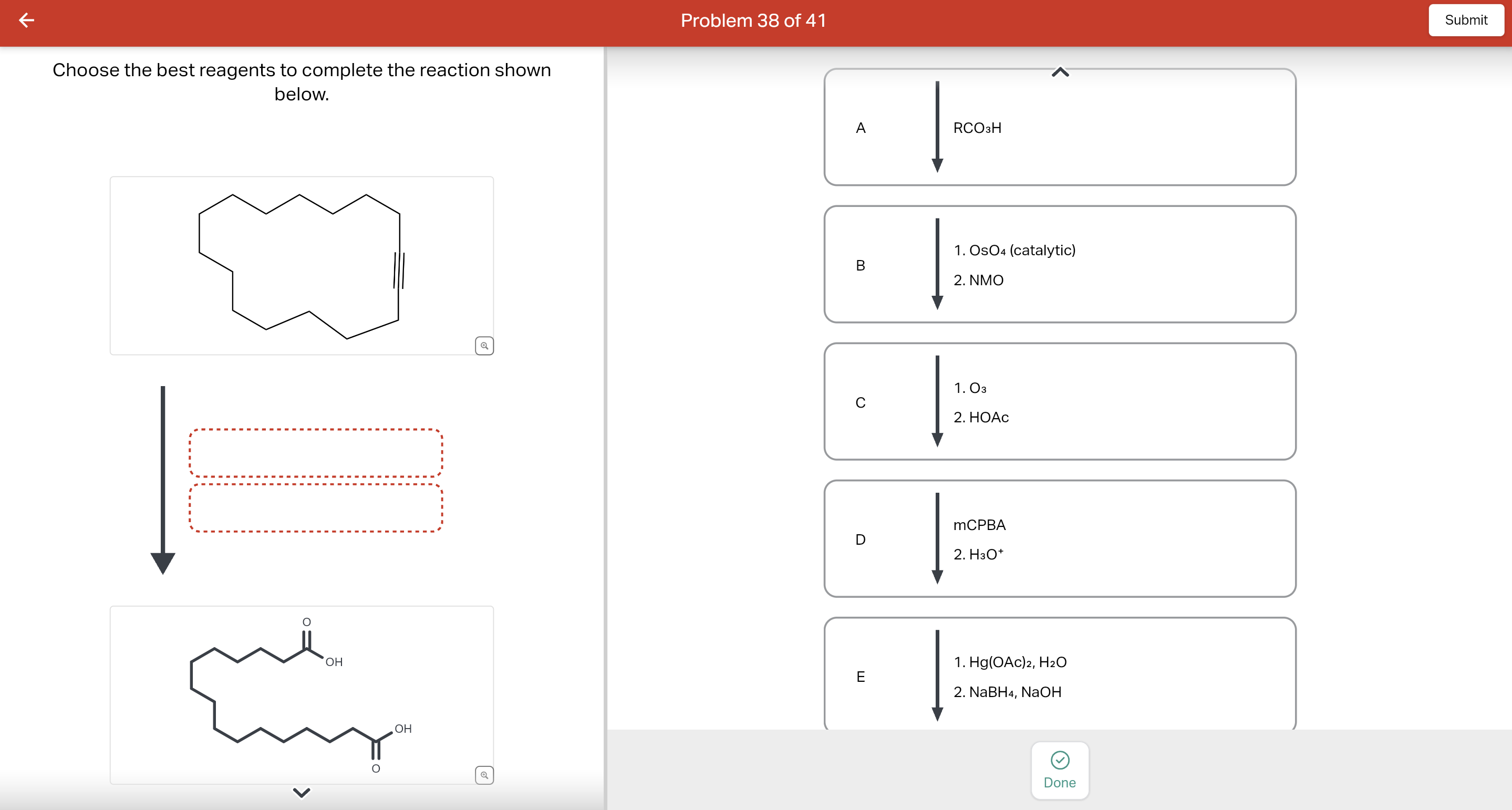Click the '2. NaBH4, NaOH' reagent text

(x=1007, y=692)
